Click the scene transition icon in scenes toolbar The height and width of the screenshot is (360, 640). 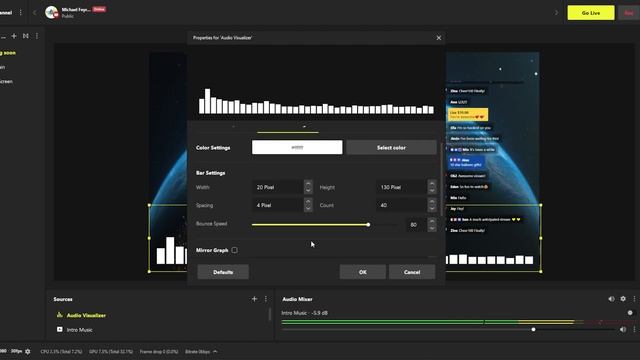(26, 36)
